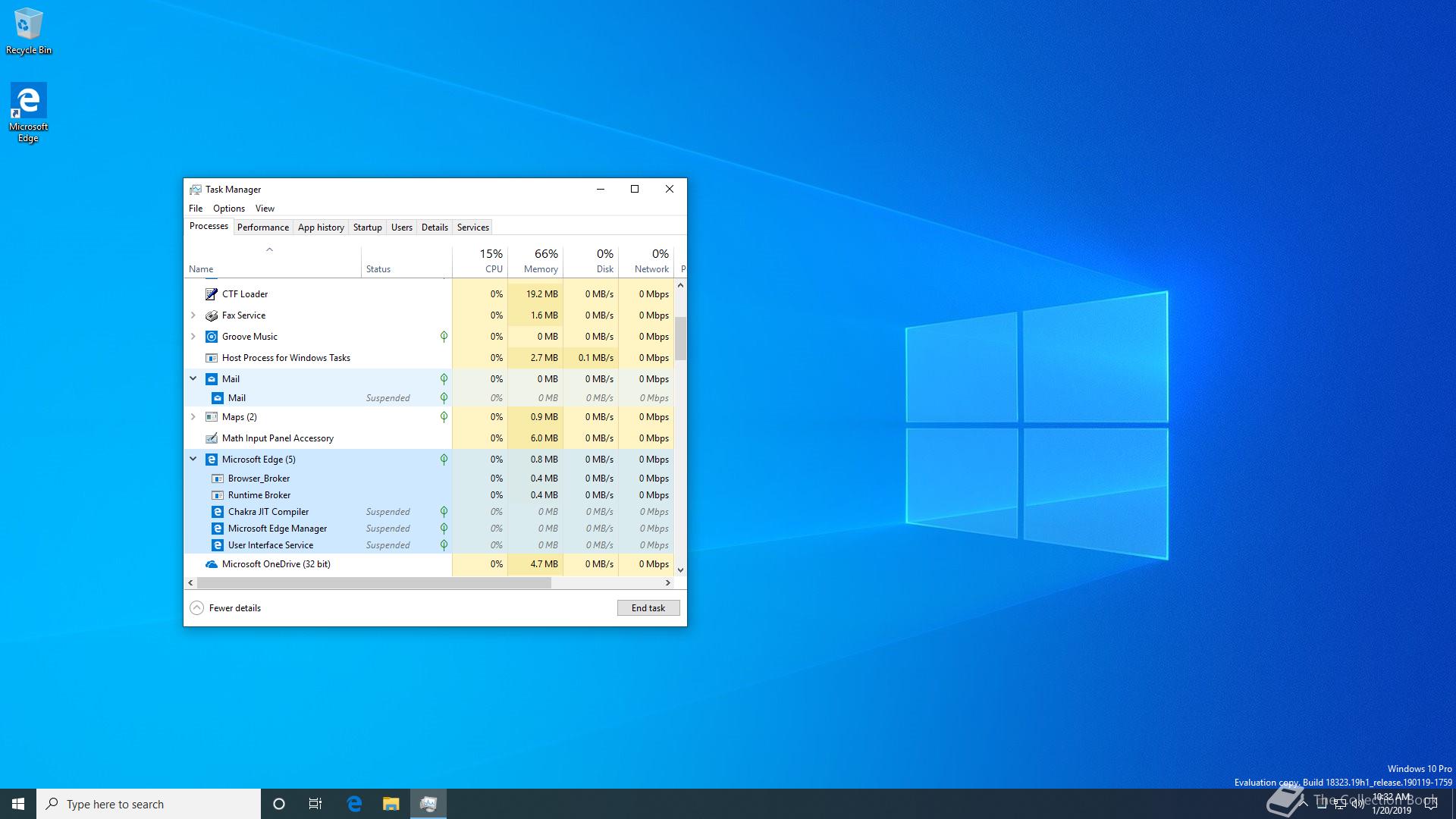Sort processes by the Memory column header
The width and height of the screenshot is (1456, 819).
pyautogui.click(x=535, y=261)
